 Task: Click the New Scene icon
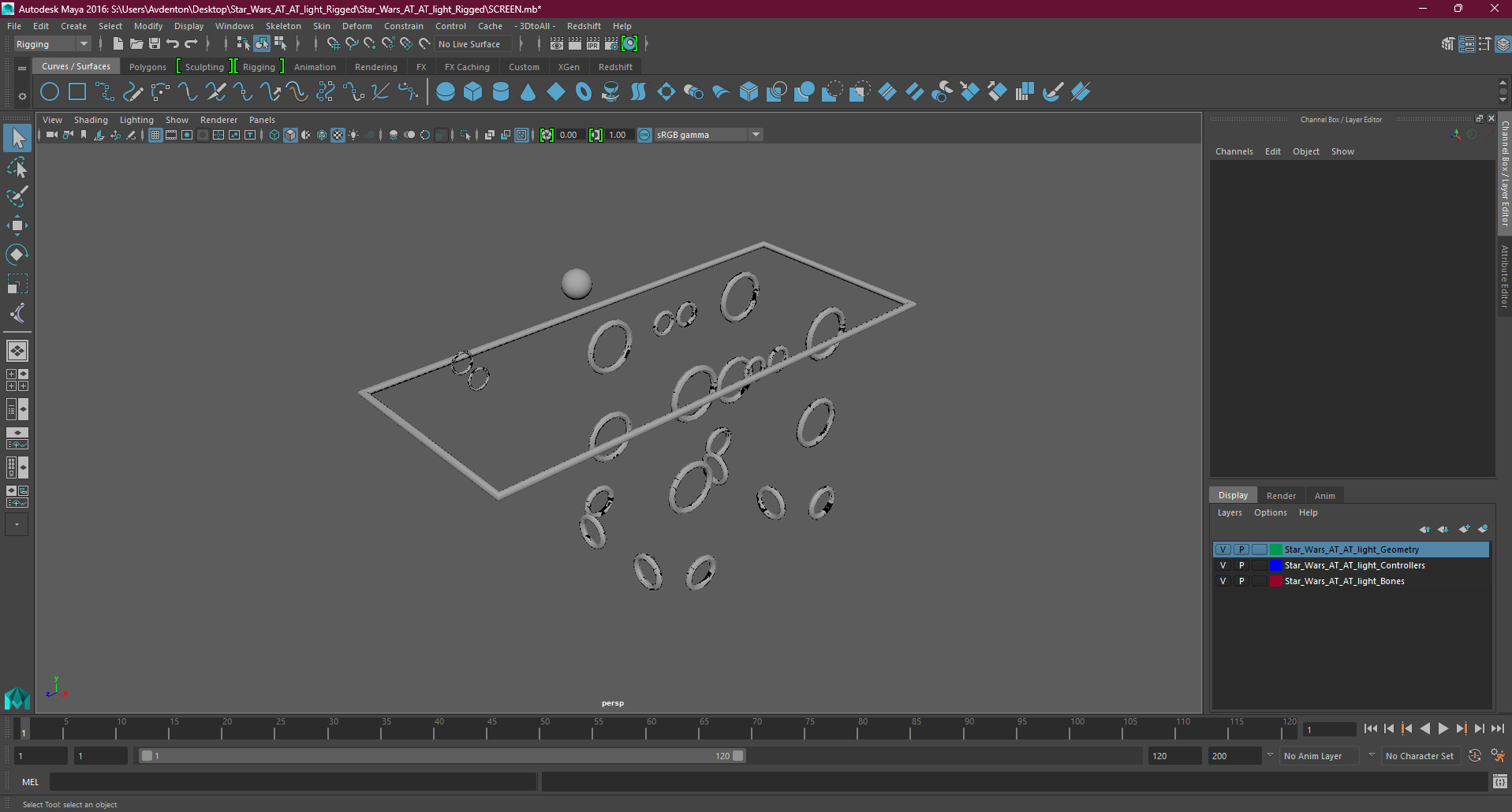click(x=118, y=44)
